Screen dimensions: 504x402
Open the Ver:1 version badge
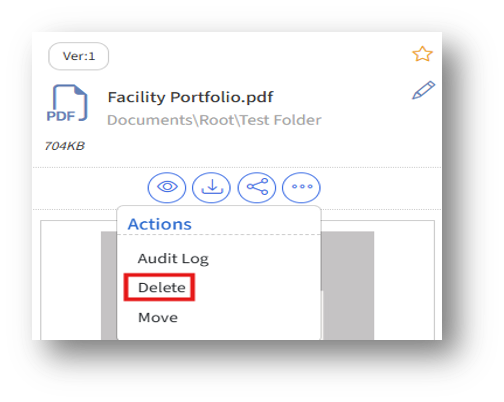(79, 56)
